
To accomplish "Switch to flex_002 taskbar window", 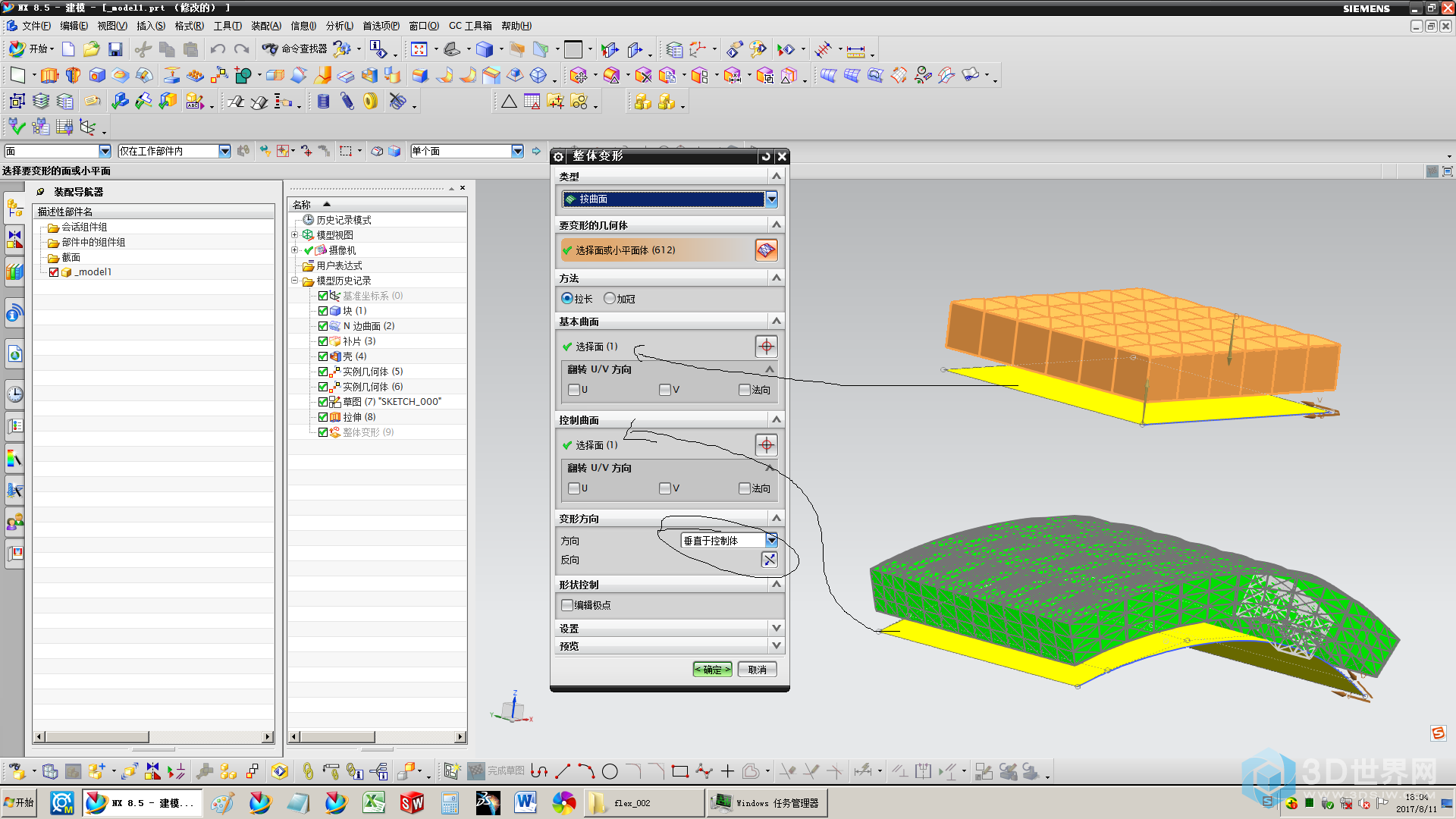I will tap(645, 802).
